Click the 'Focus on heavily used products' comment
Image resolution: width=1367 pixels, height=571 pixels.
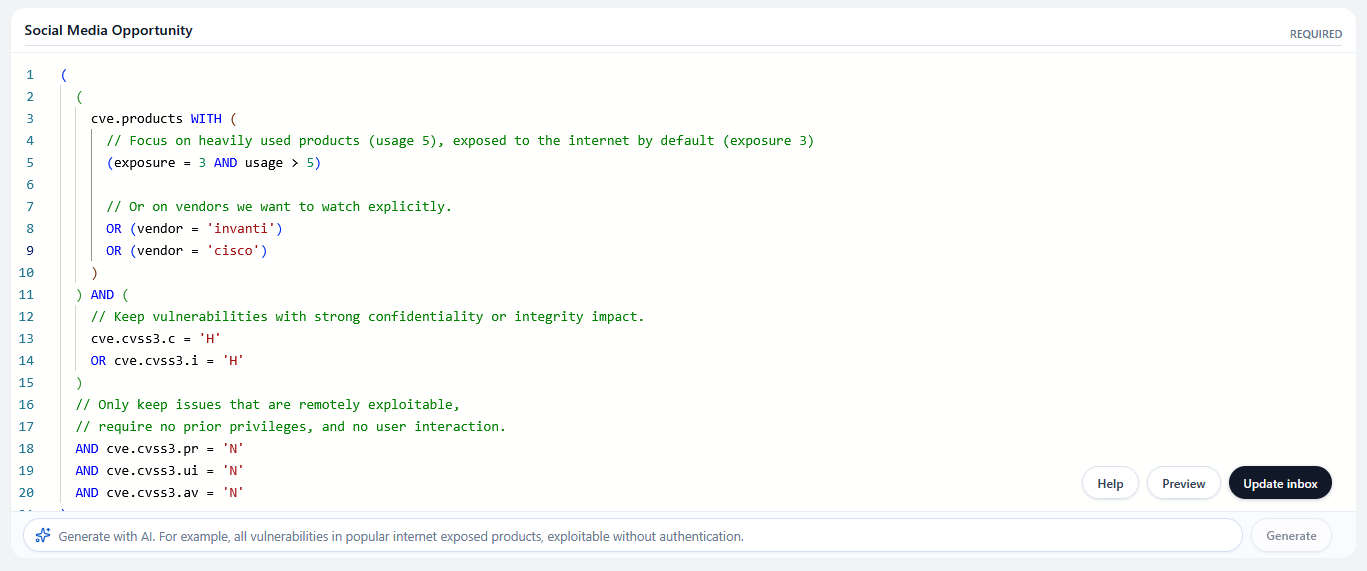(x=460, y=140)
